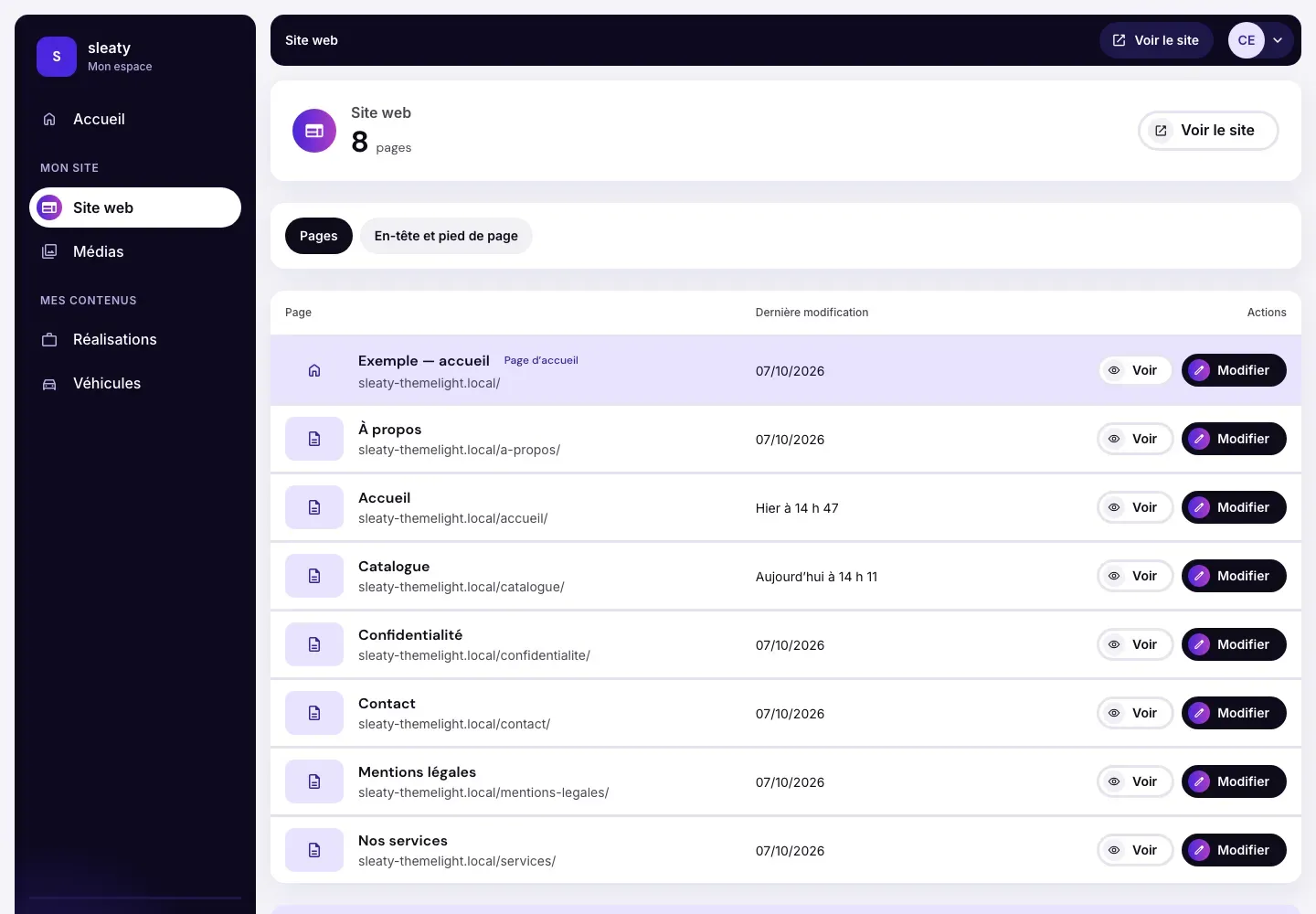This screenshot has width=1316, height=914.
Task: Click Voir in the sleaty-themelight.local/accueil/ row
Action: [x=1135, y=507]
